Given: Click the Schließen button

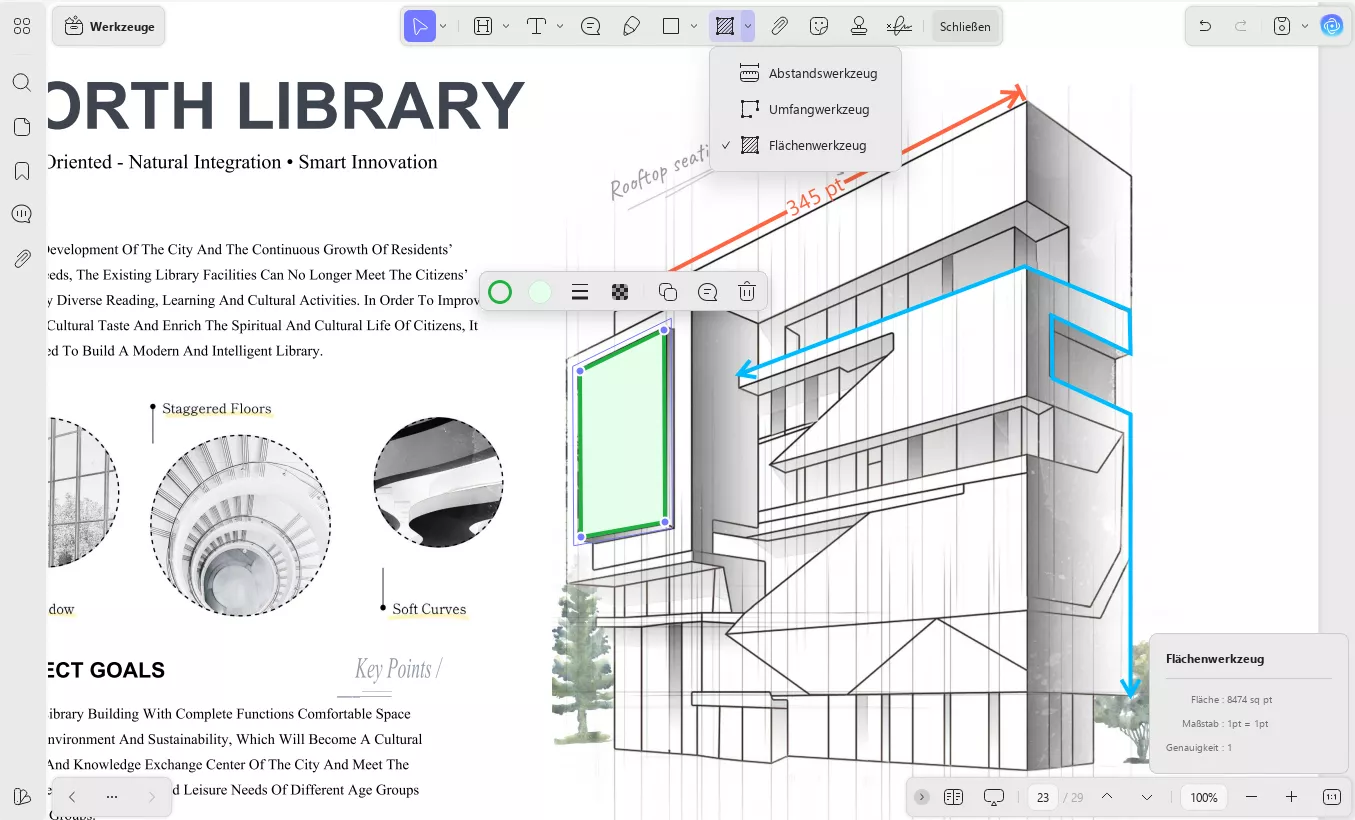Looking at the screenshot, I should 965,27.
